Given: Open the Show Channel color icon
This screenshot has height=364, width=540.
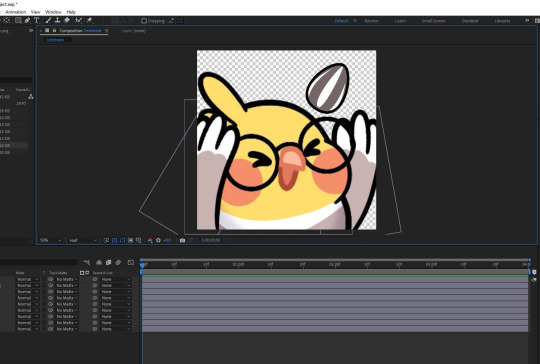Looking at the screenshot, I should pos(150,240).
